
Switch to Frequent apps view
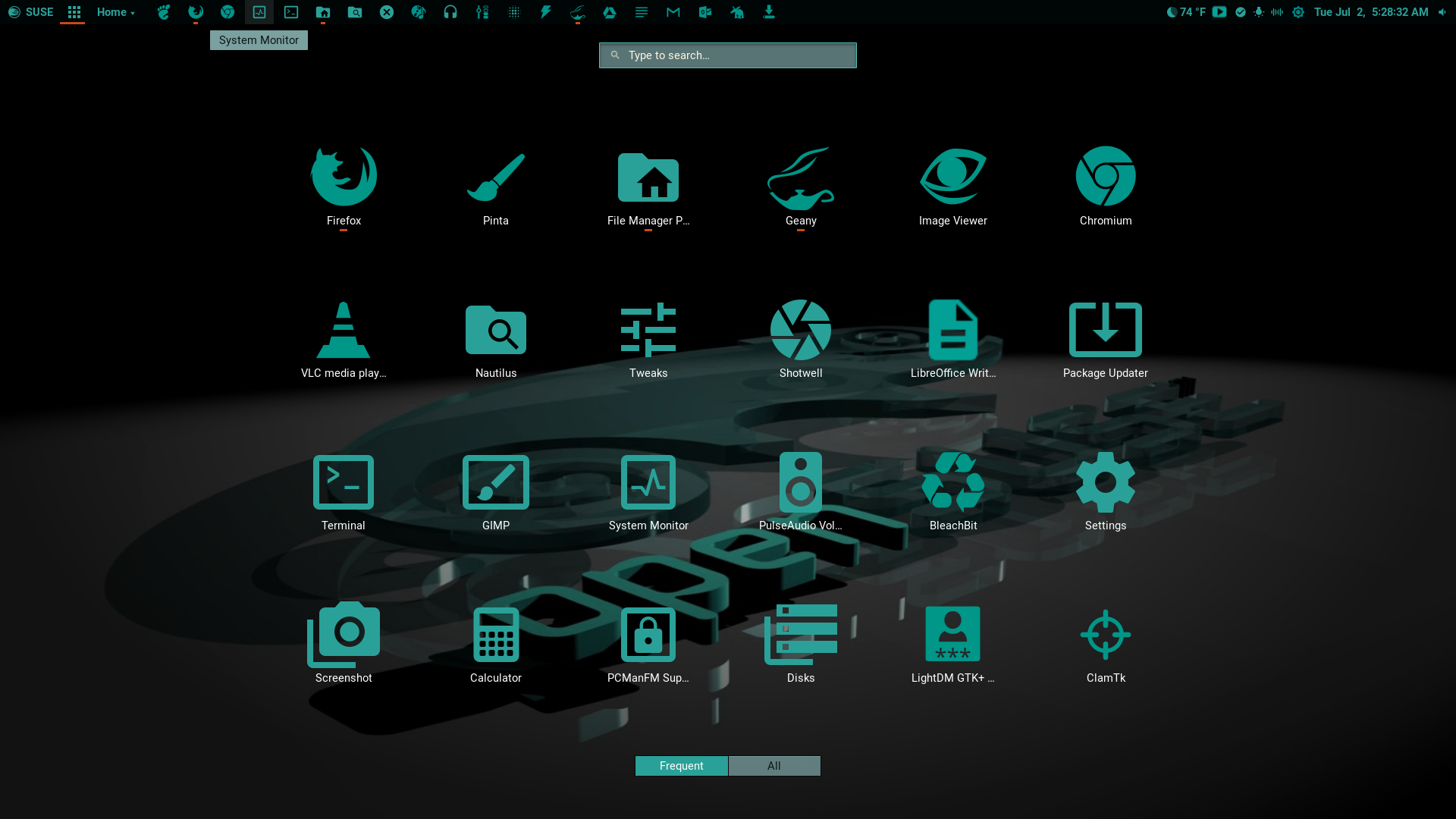click(682, 766)
